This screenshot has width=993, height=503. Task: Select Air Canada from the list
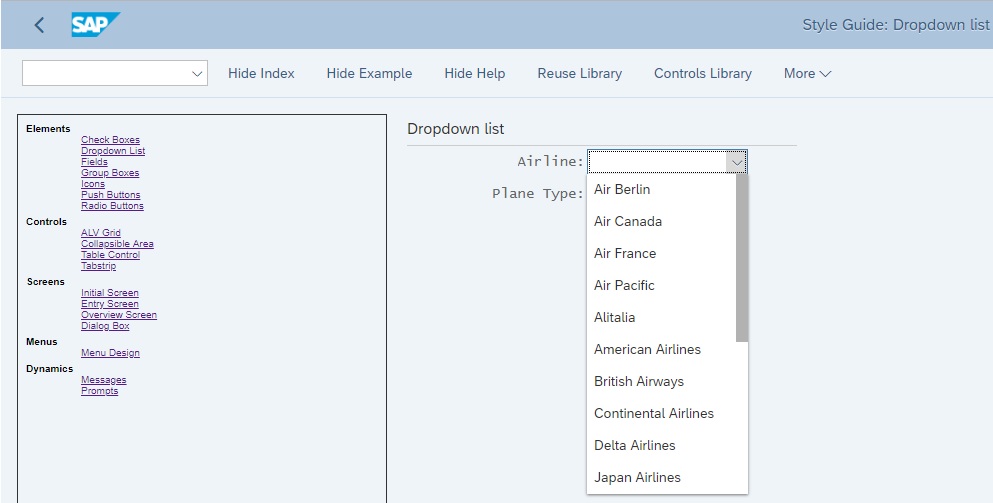click(662, 221)
